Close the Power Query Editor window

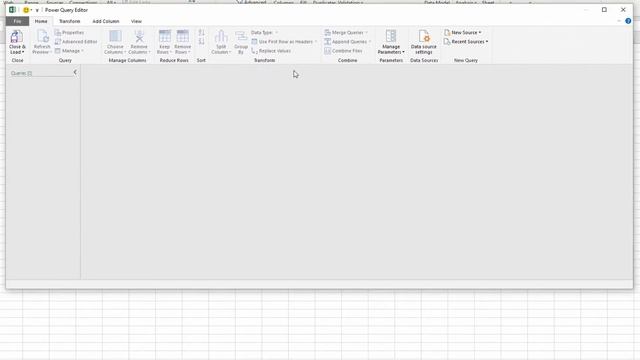click(x=623, y=10)
